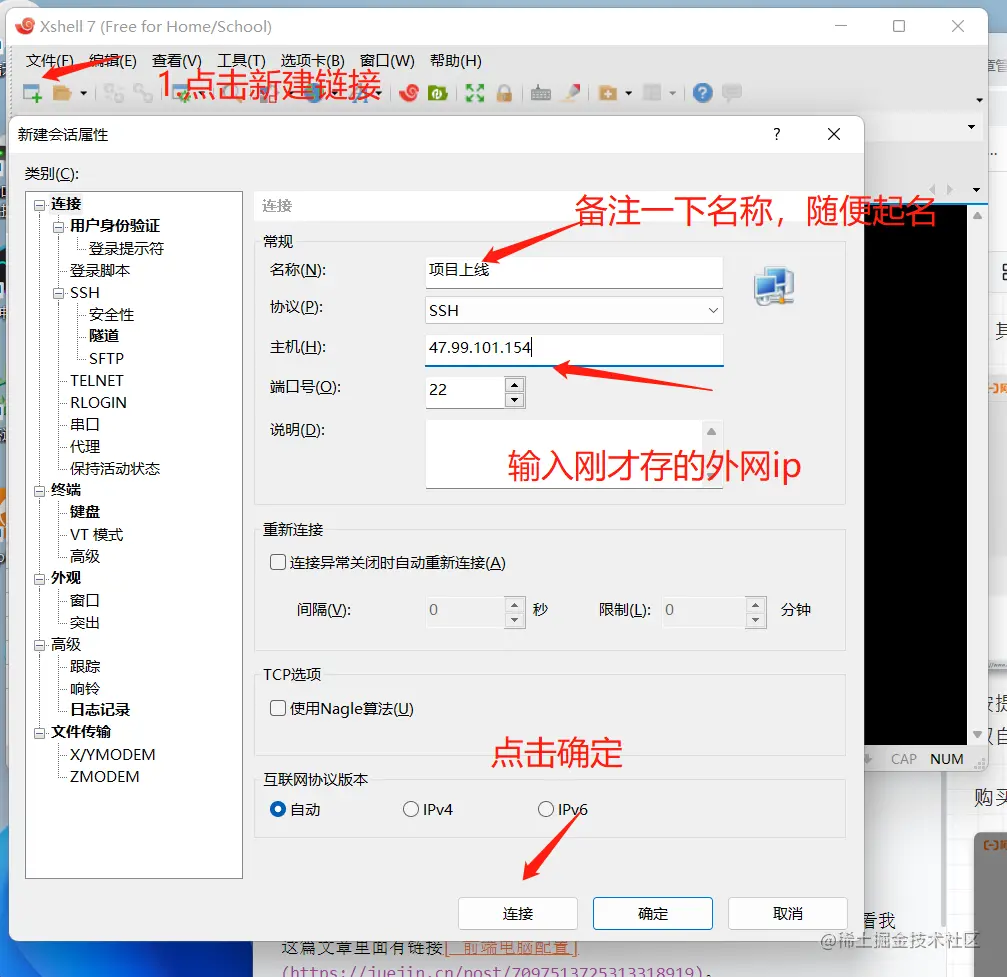Open the dropdown arrow beside the new folder icon
This screenshot has width=1007, height=977.
pyautogui.click(x=628, y=94)
